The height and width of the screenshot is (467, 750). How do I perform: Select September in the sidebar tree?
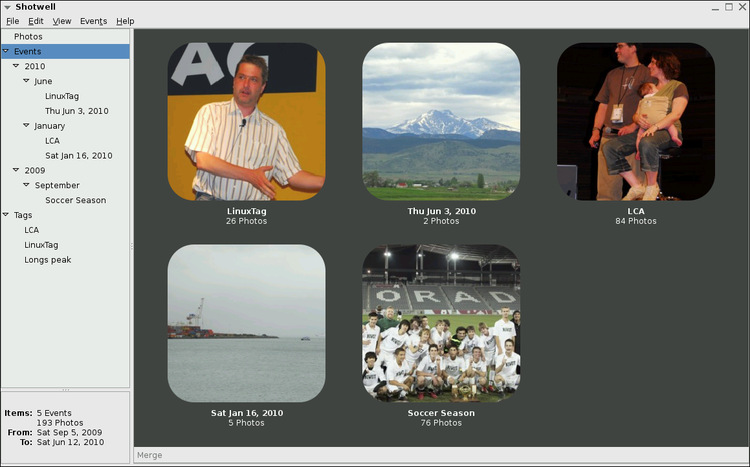57,185
